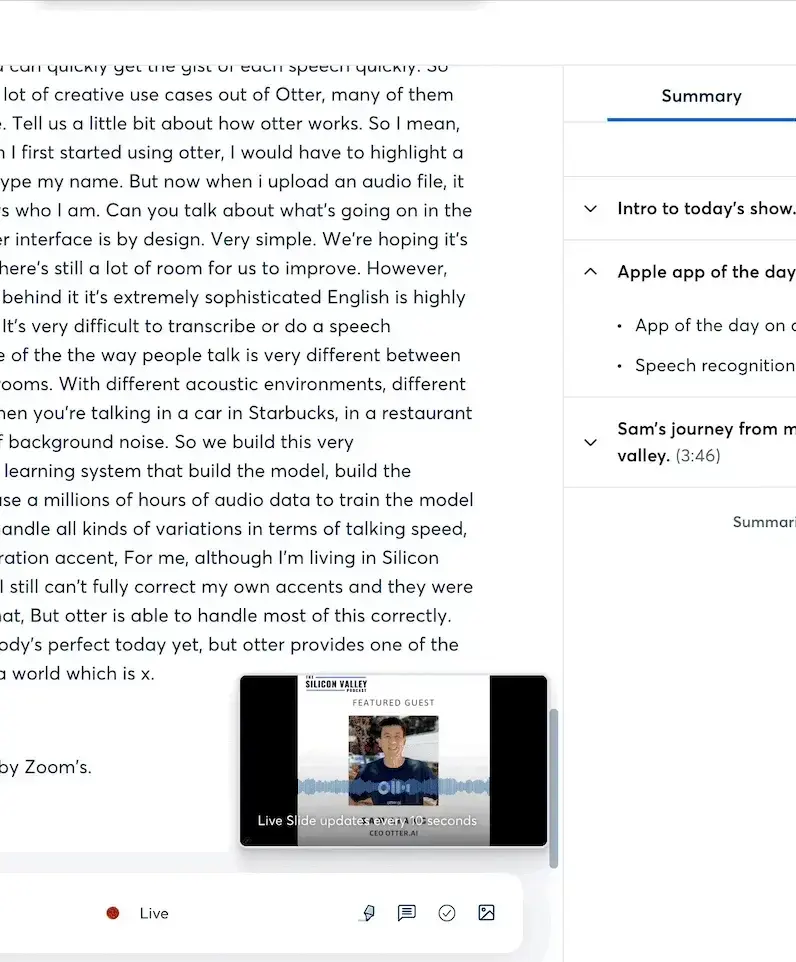Click 'Tell us a little bit' line

click(x=230, y=123)
